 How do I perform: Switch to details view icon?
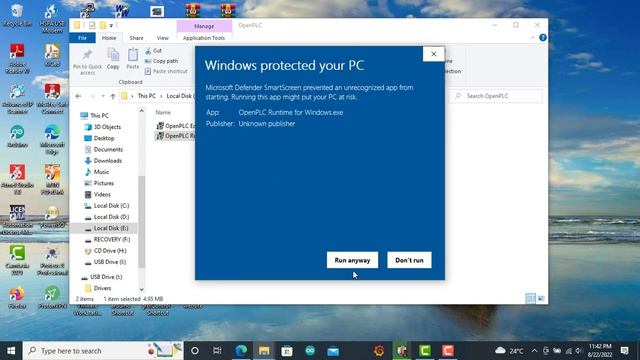[530, 298]
